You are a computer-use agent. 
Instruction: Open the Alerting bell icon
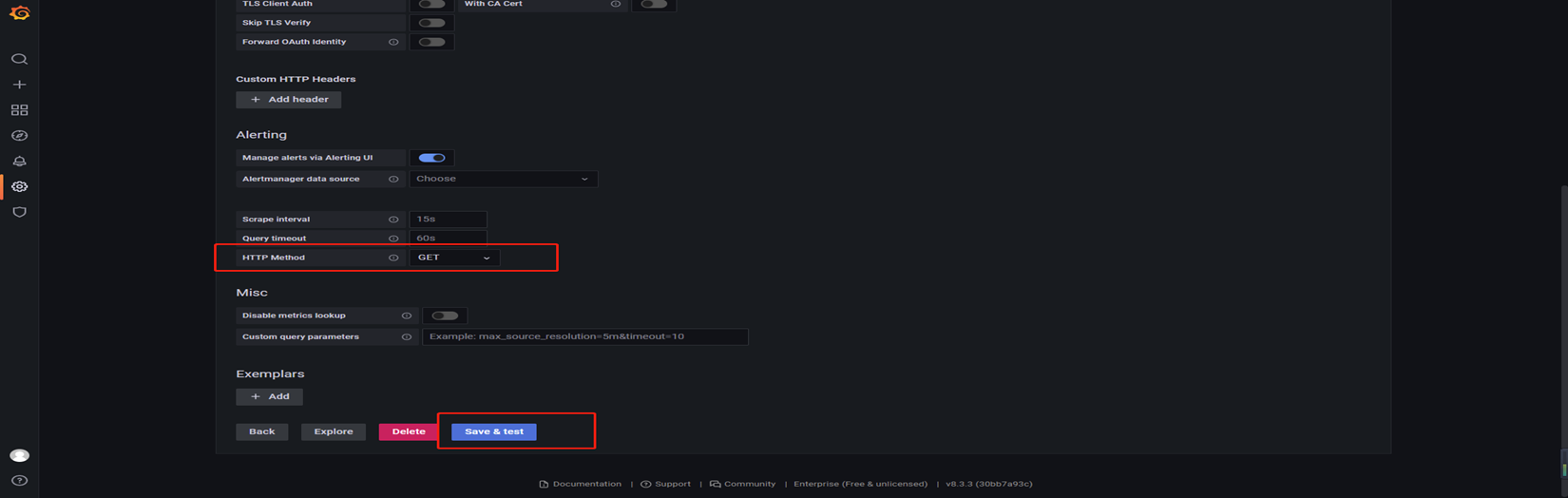point(19,162)
